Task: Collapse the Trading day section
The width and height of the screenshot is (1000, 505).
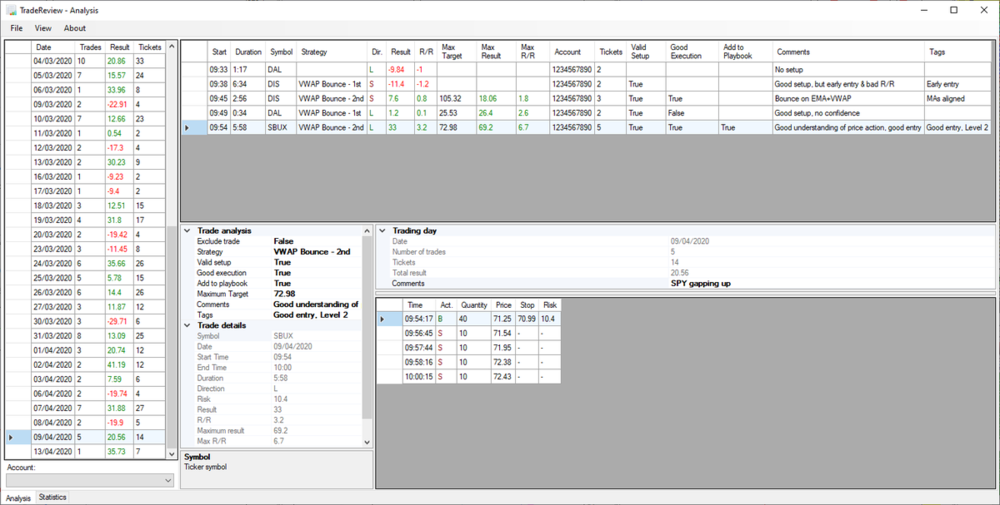Action: click(x=382, y=231)
